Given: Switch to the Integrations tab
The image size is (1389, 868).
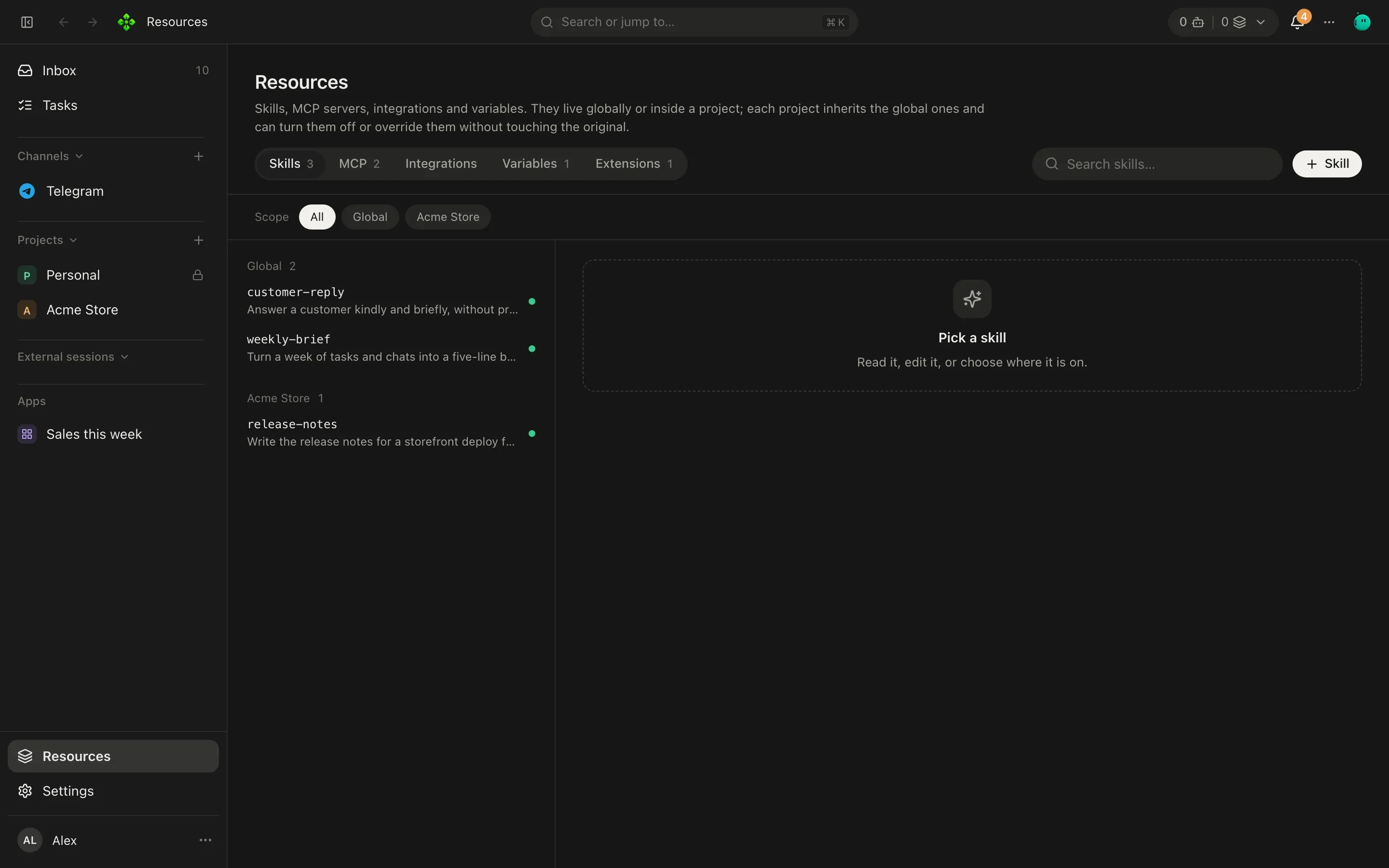Looking at the screenshot, I should tap(441, 163).
